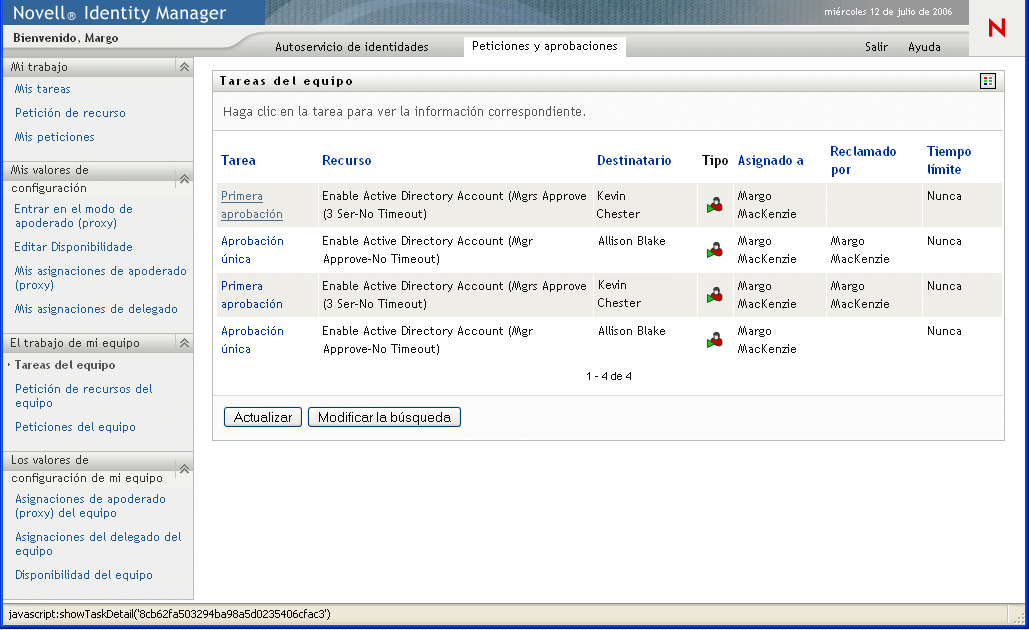Click the 1 - 4 de 4 pagination text
The width and height of the screenshot is (1029, 630).
pyautogui.click(x=609, y=376)
